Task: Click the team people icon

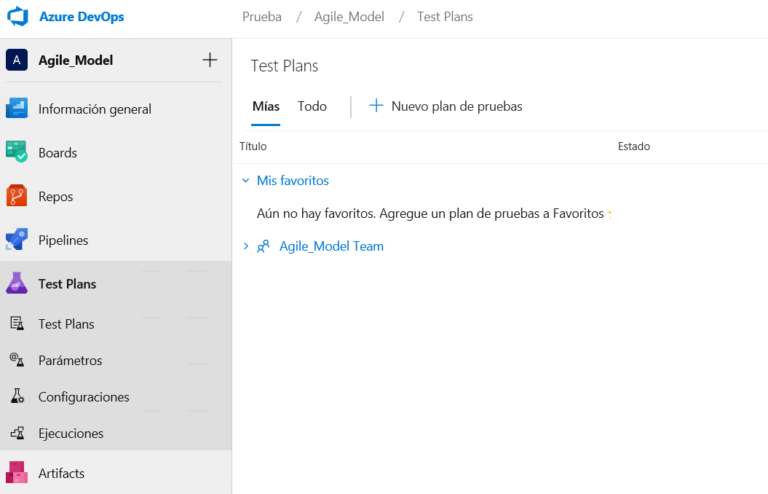Action: click(x=264, y=246)
